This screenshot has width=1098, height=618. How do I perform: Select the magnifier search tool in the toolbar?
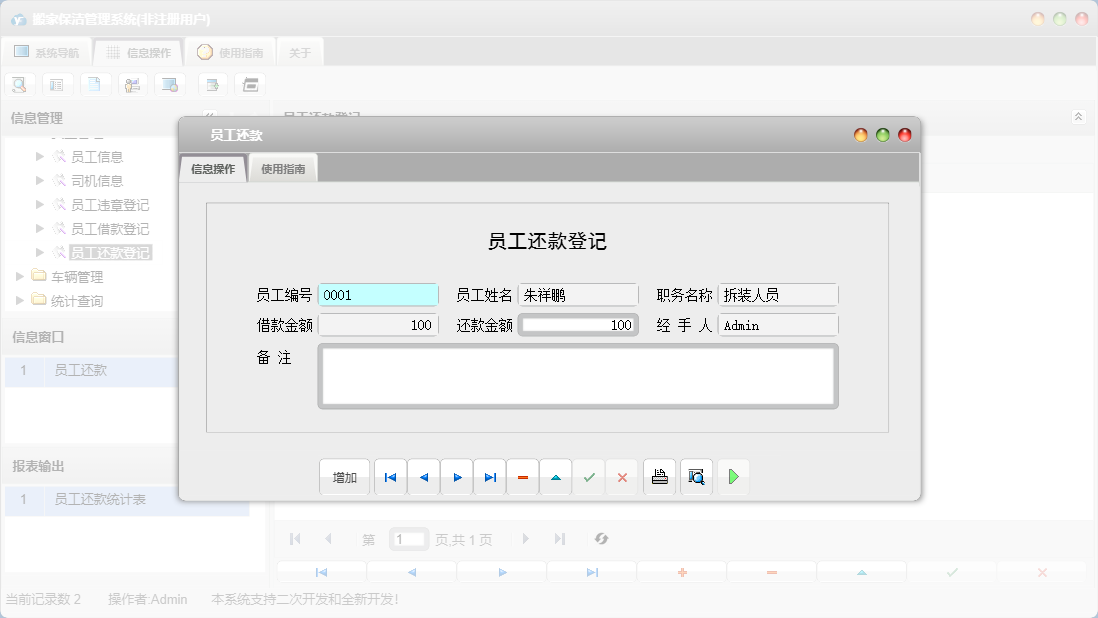19,84
